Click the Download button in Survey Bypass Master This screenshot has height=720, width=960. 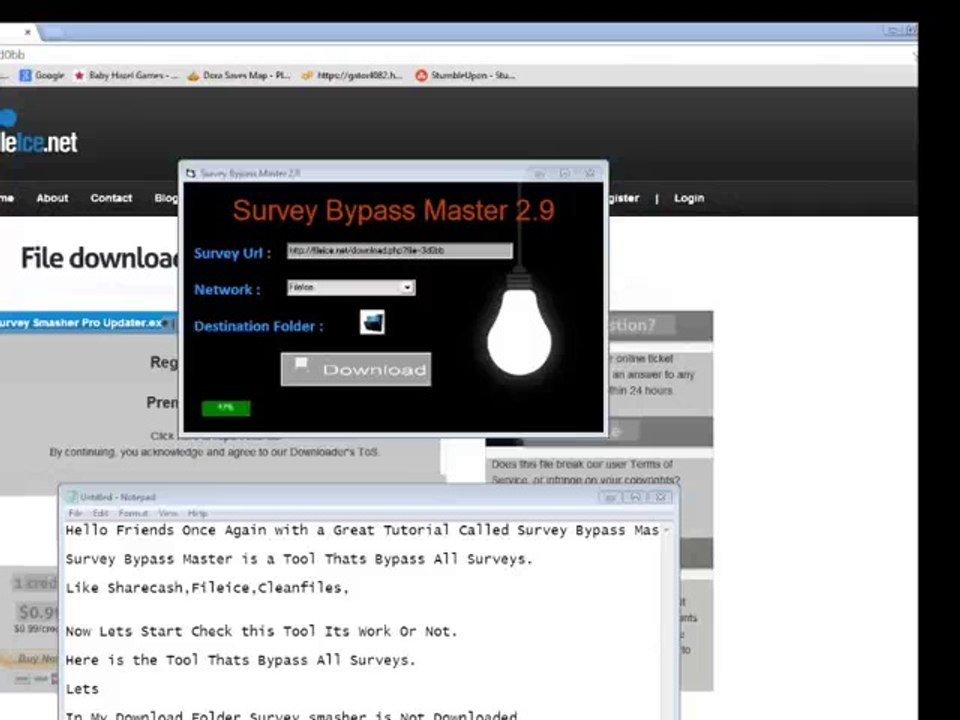356,369
